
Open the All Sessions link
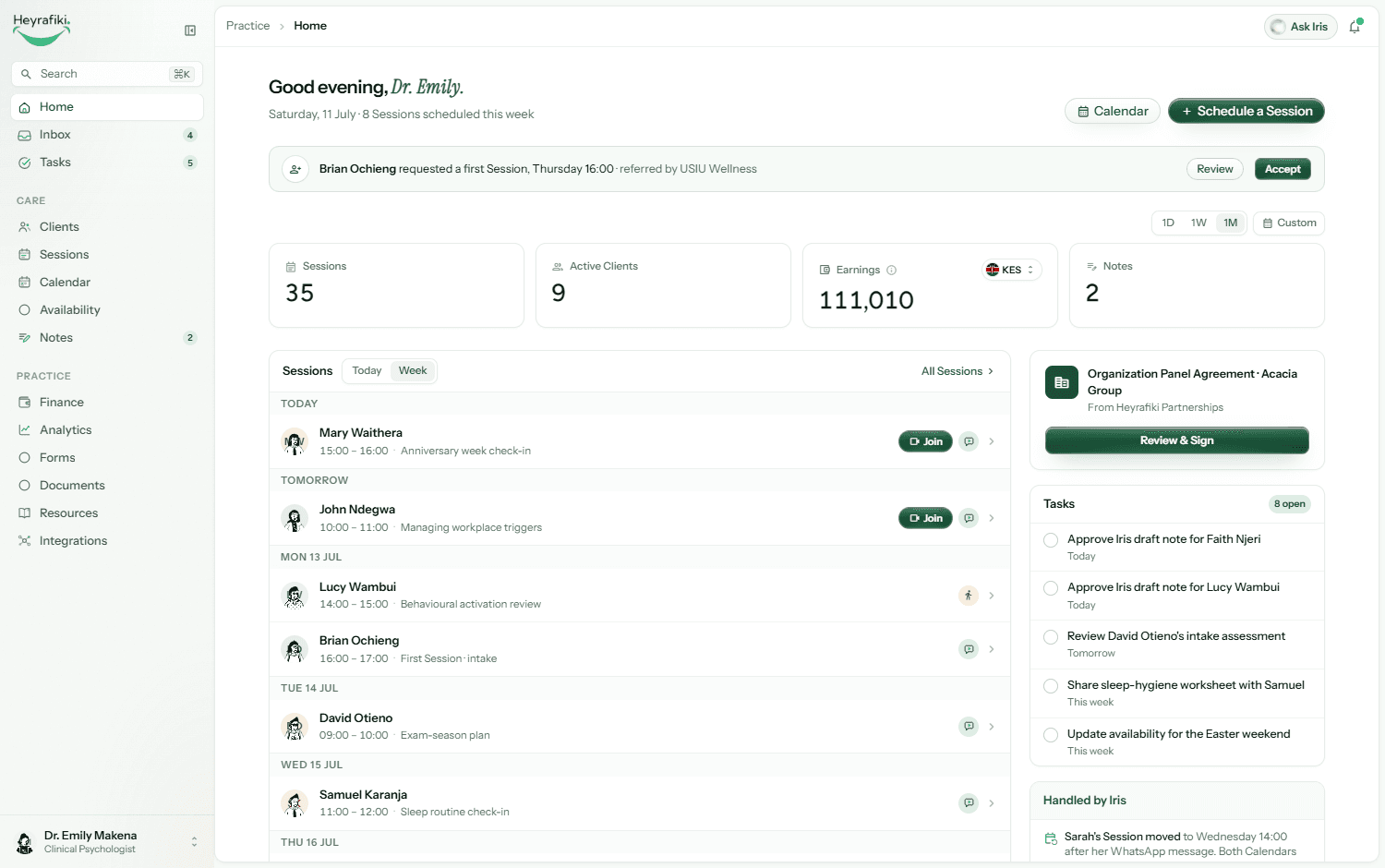957,371
